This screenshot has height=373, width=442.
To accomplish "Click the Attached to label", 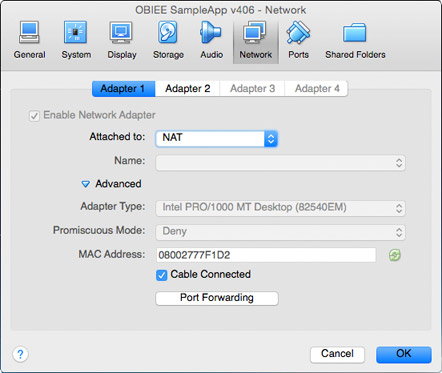I will (117, 137).
